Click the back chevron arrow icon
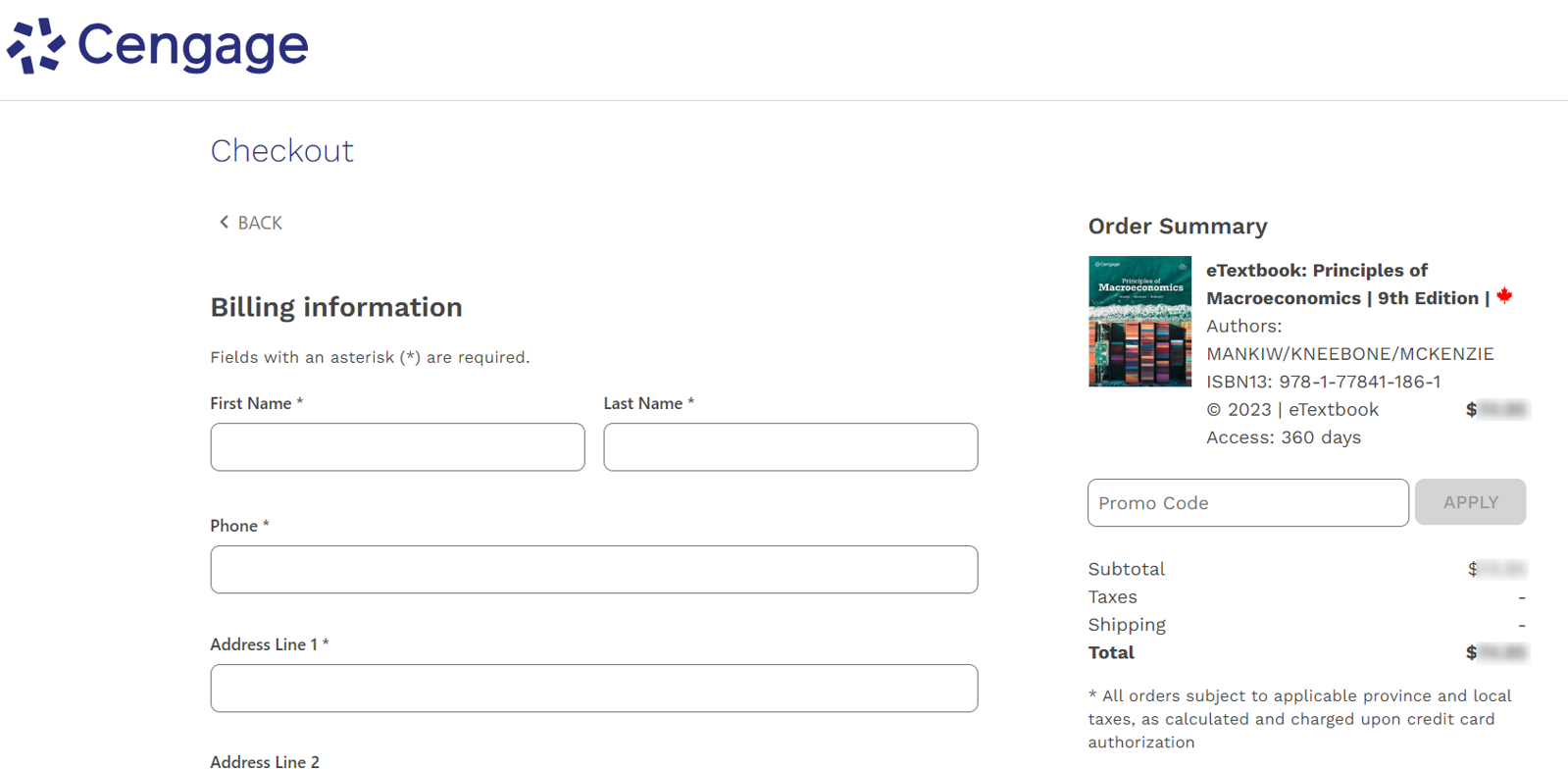Screen dimensions: 1568x769 pos(224,223)
